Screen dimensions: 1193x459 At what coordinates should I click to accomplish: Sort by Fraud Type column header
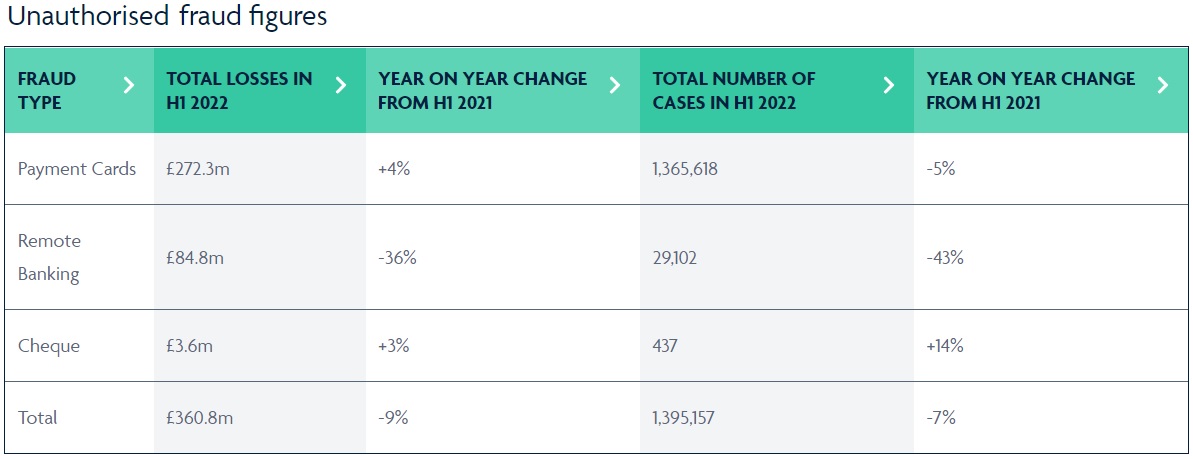(47, 90)
